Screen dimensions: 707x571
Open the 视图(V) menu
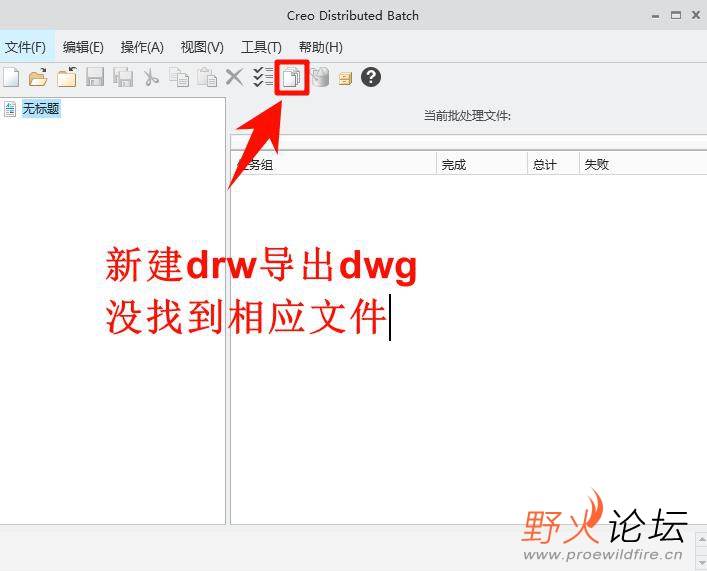tap(202, 47)
